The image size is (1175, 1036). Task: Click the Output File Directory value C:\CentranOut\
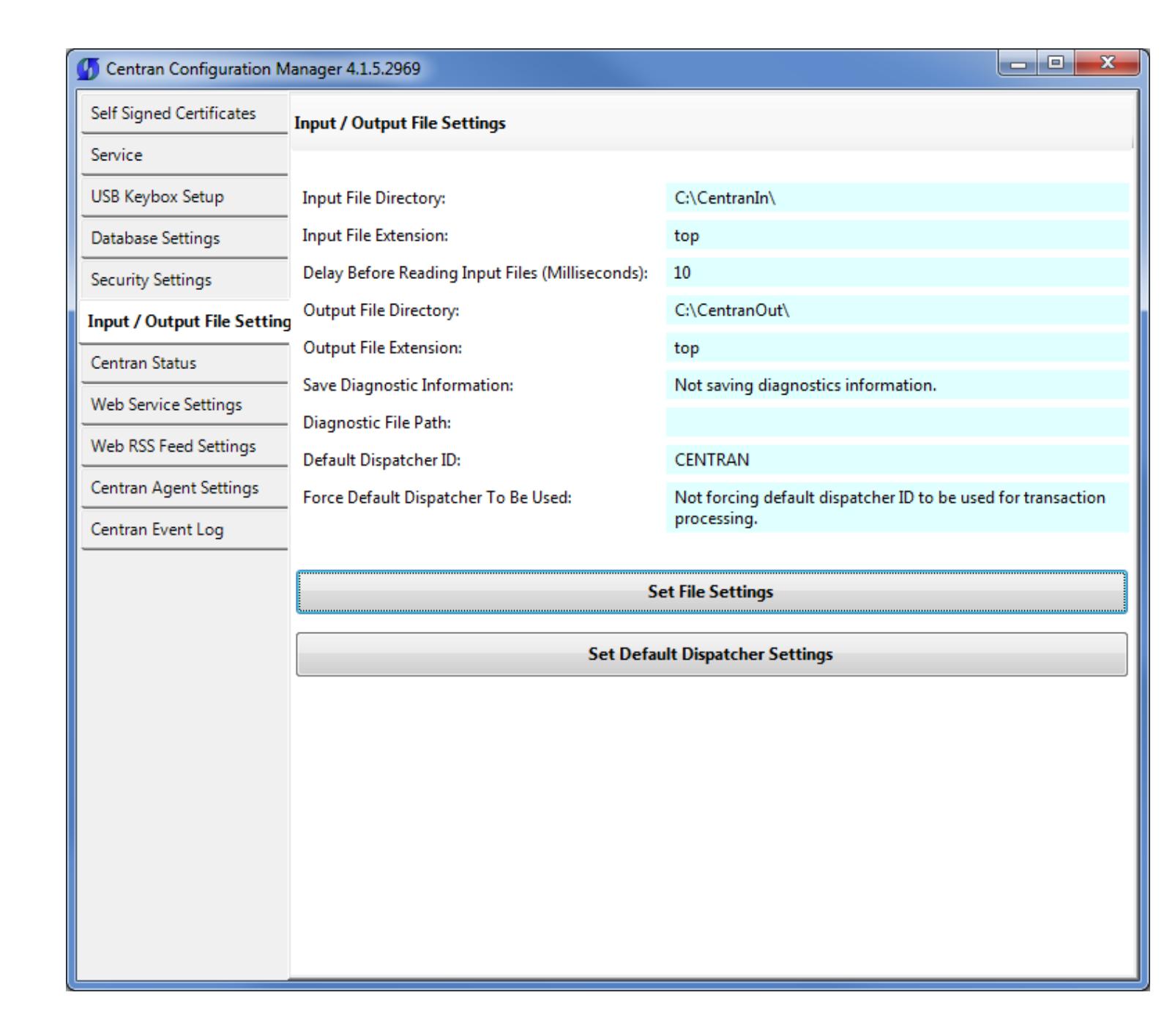[897, 310]
